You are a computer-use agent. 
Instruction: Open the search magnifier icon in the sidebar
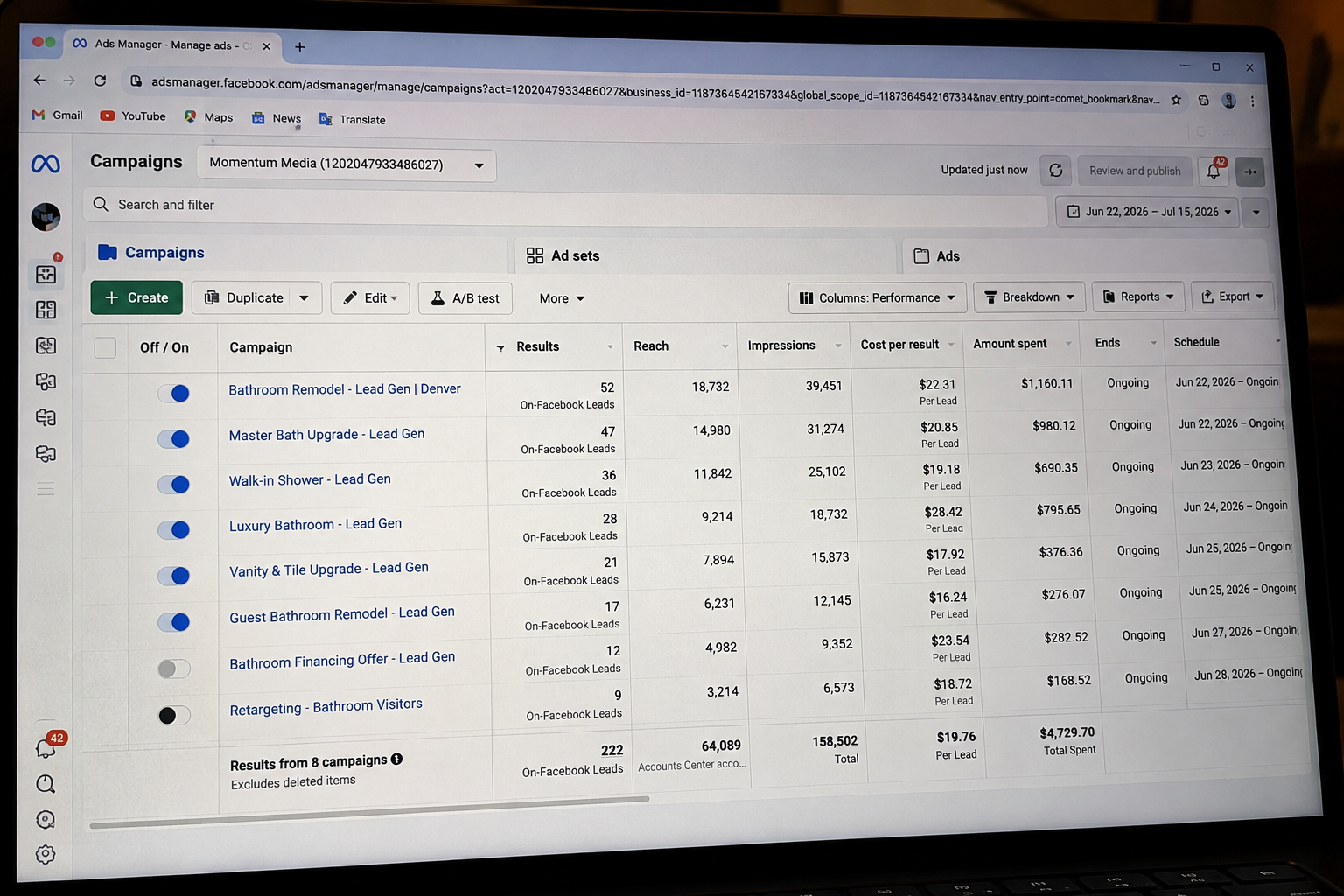click(x=45, y=784)
